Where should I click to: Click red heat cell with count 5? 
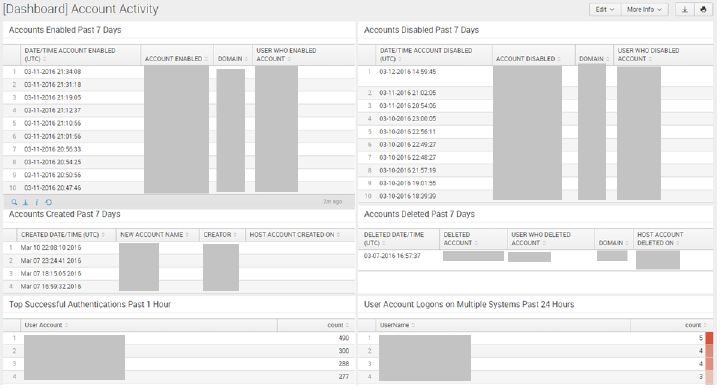click(x=709, y=338)
